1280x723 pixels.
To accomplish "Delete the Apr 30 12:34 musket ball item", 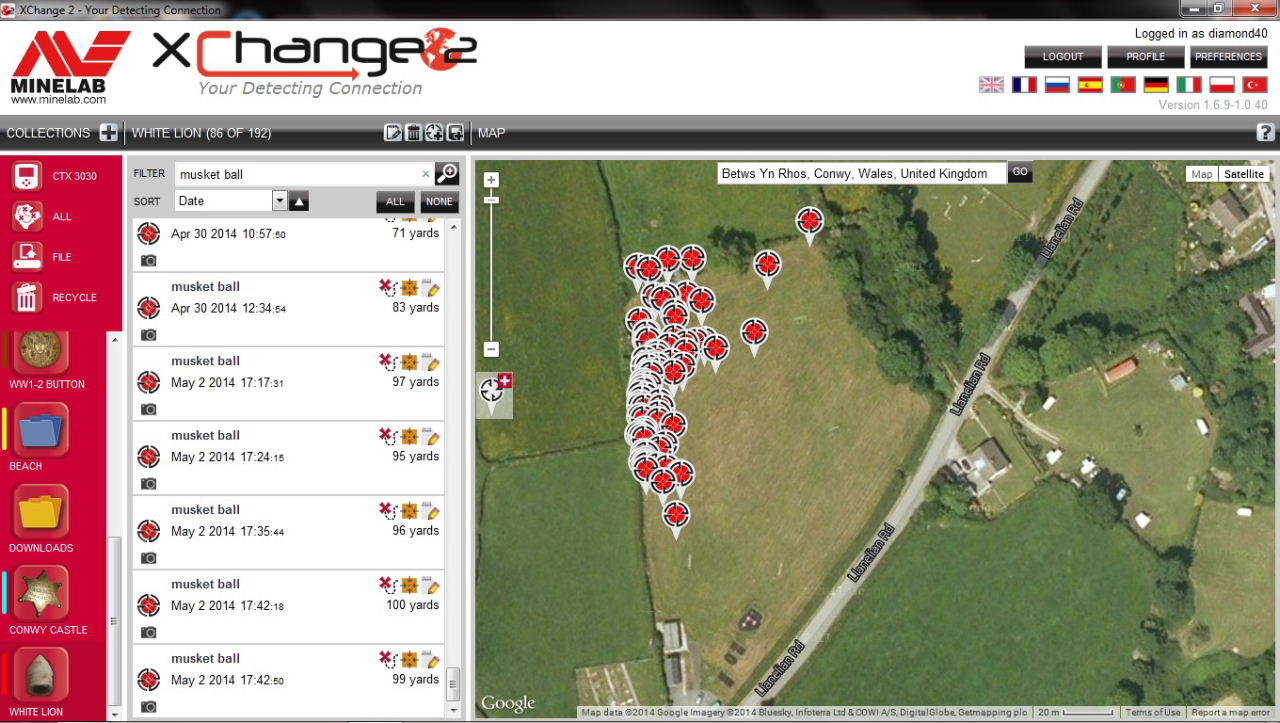I will click(387, 288).
